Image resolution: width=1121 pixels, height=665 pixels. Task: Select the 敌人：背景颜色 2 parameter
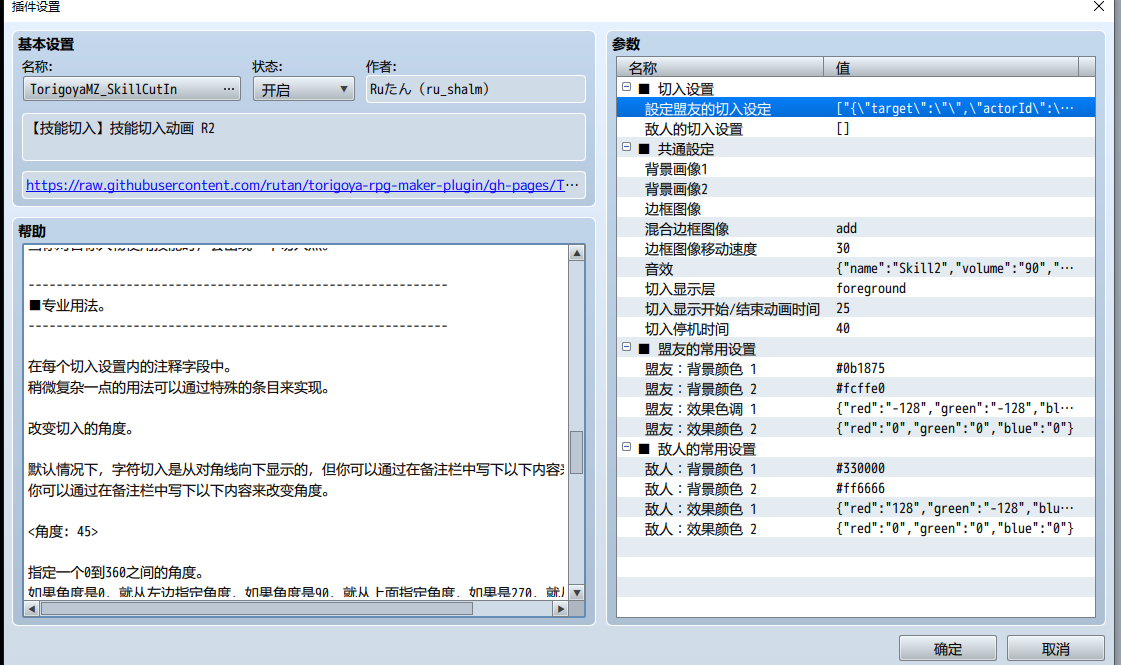(x=856, y=488)
